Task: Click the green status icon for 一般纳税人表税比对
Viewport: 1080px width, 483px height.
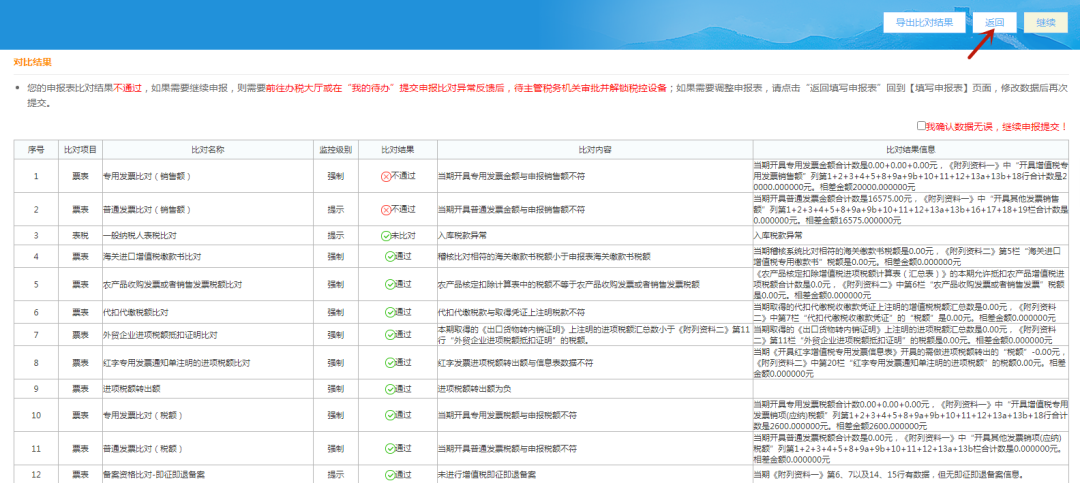Action: point(386,236)
